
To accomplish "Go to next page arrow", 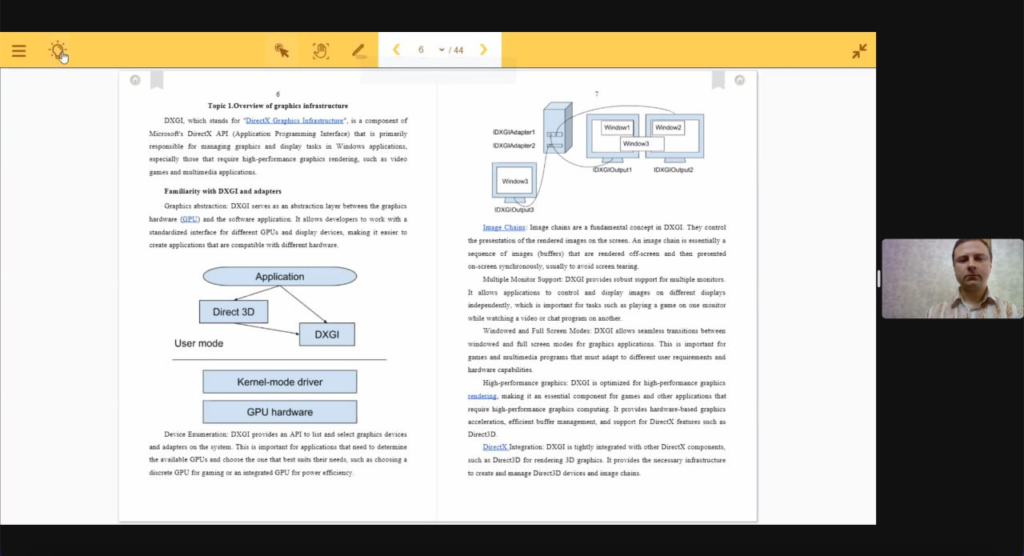I will 483,50.
